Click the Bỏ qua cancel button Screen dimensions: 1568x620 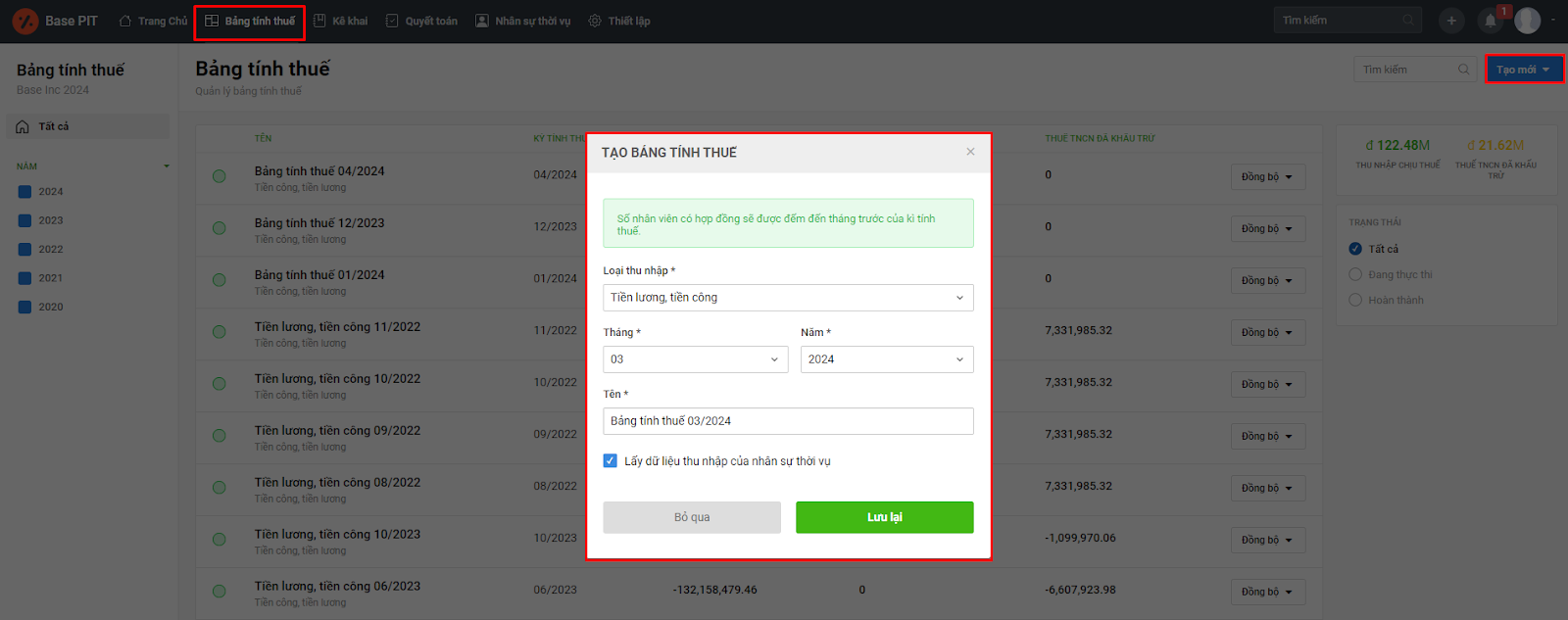[x=692, y=517]
